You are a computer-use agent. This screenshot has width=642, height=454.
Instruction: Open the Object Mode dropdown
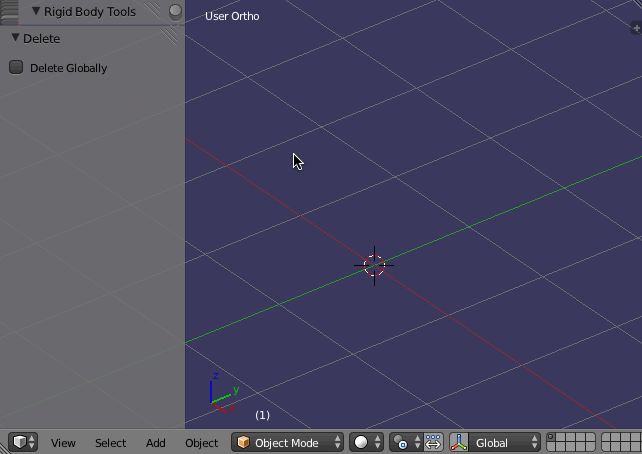pos(287,442)
